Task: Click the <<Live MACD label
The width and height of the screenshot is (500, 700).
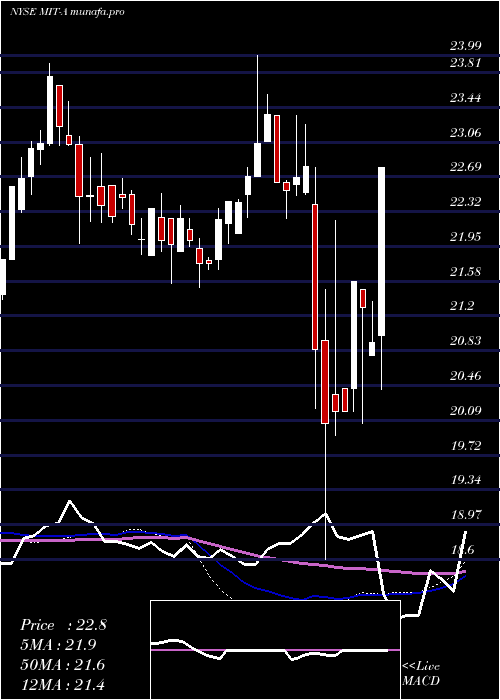Action: click(421, 674)
